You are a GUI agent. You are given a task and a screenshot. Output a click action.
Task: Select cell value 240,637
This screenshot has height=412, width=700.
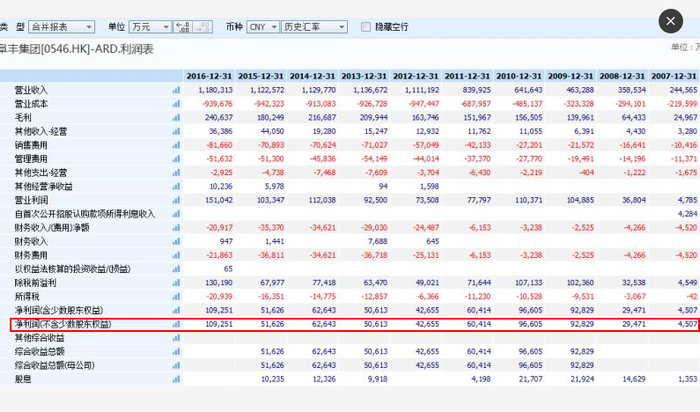(219, 118)
